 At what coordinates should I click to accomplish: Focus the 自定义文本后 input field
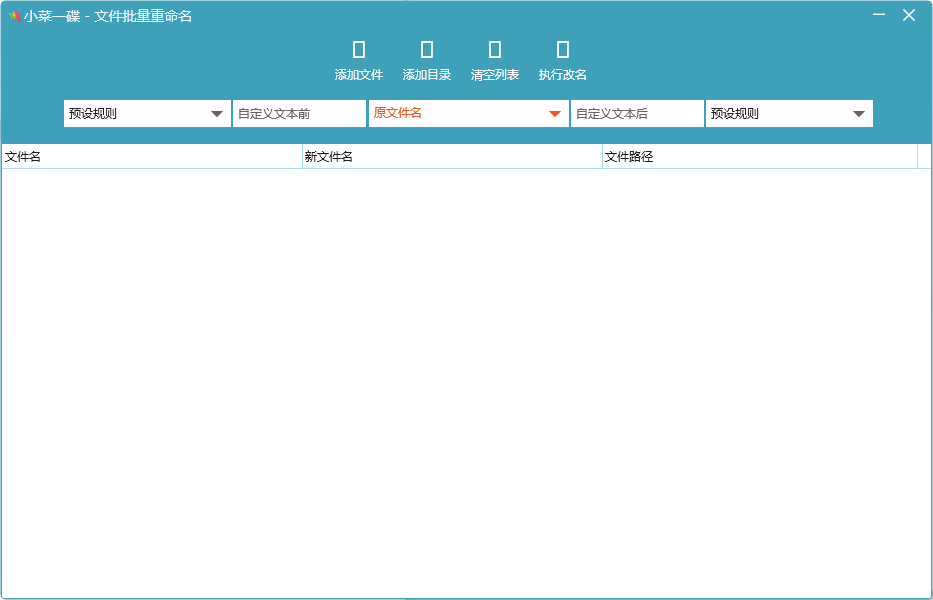click(x=637, y=114)
